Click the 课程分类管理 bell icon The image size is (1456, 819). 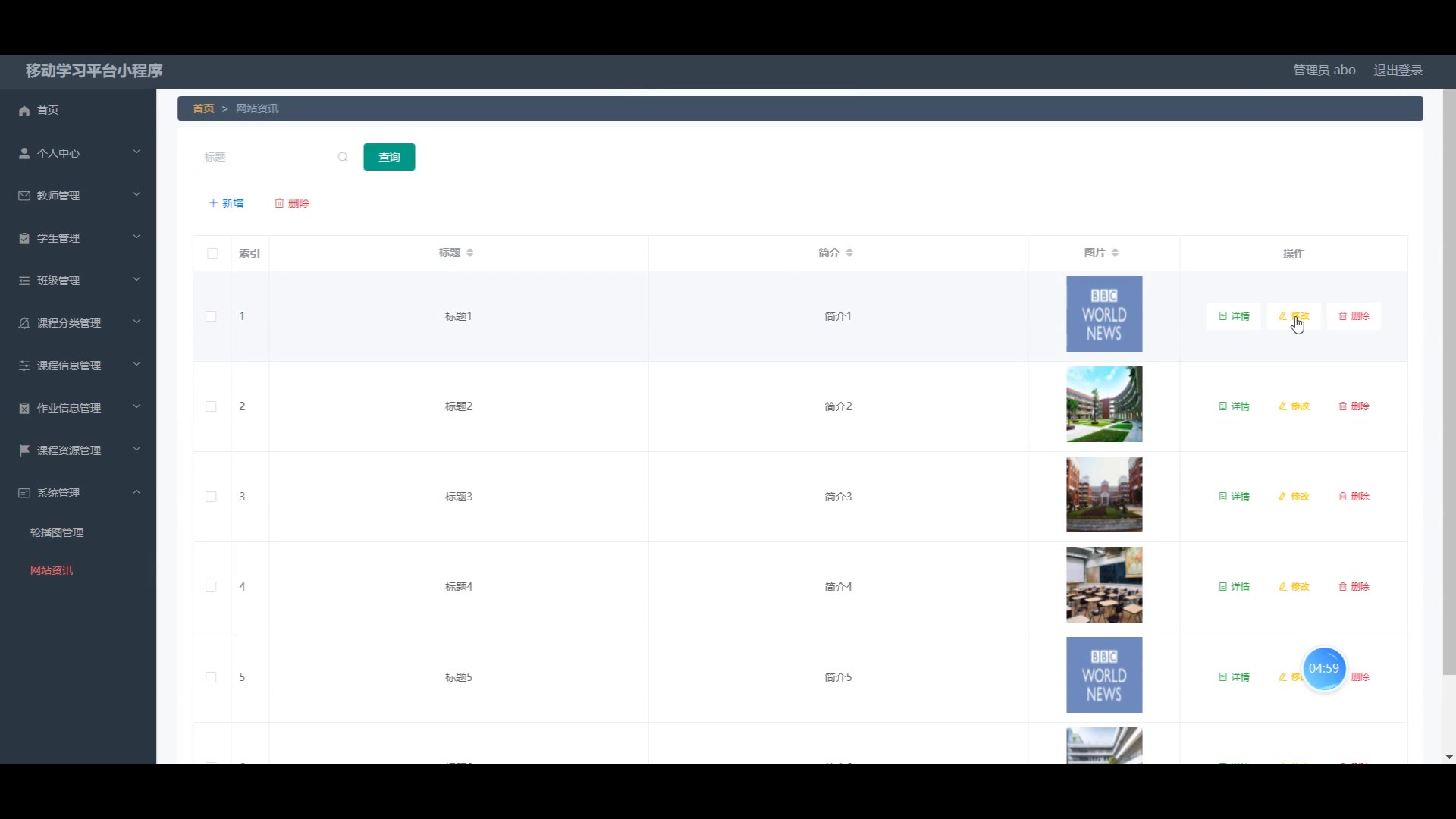[24, 323]
